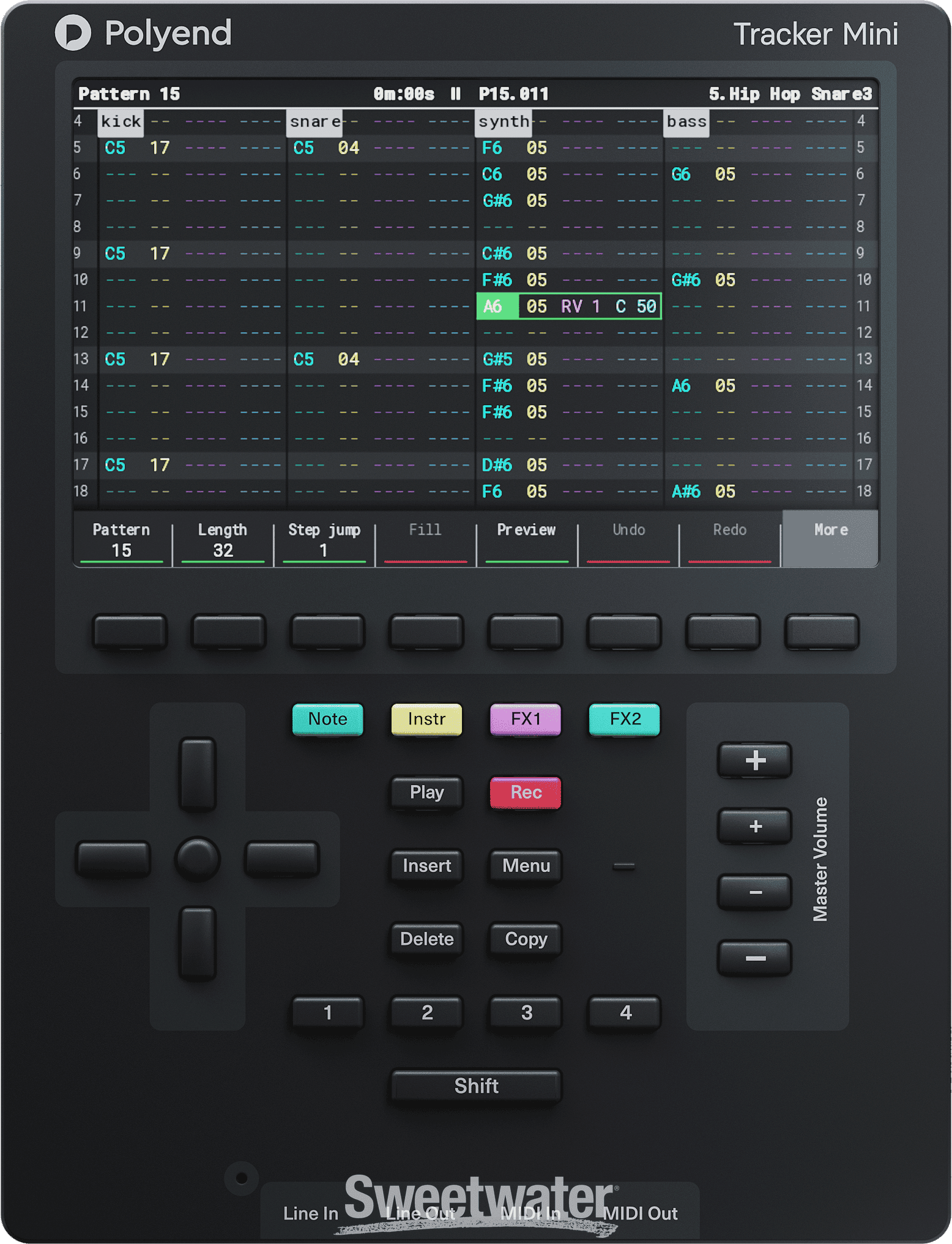Click the A#6 bass note on row 18

686,491
